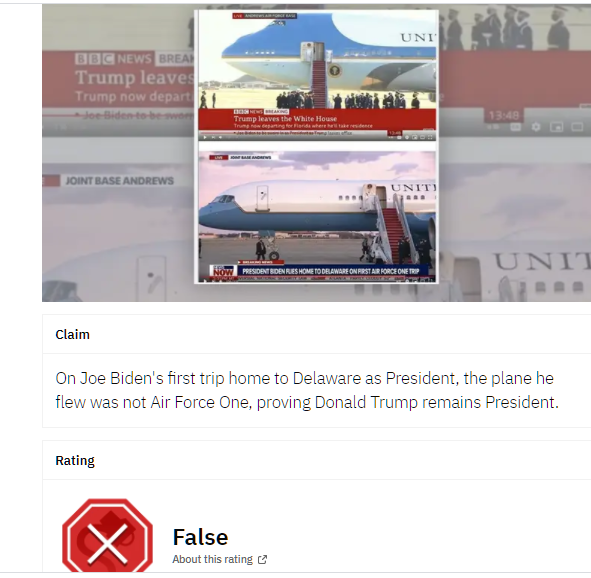Click the Joint Base Andrews label in the background
Image resolution: width=591 pixels, height=578 pixels.
click(x=119, y=181)
